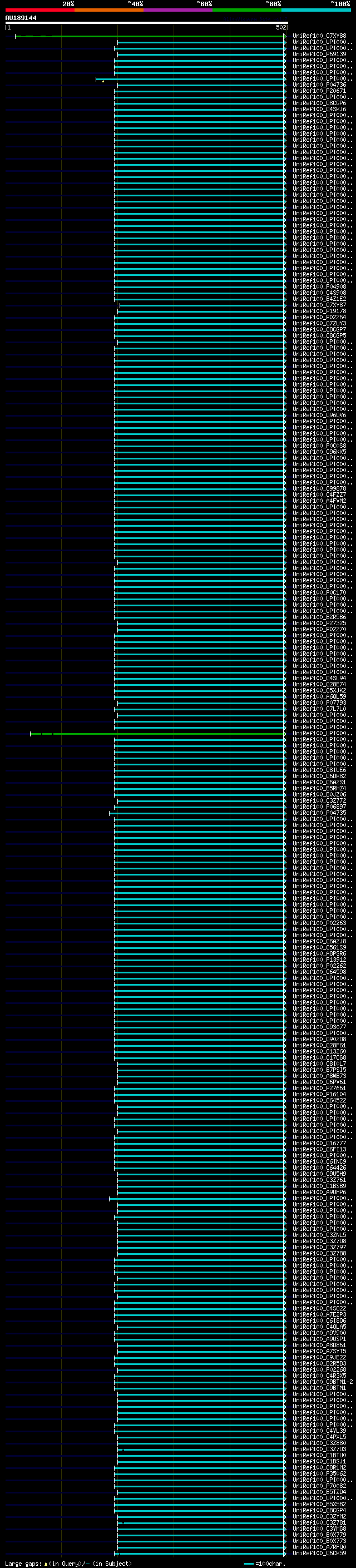Select the UniRef100_P06897 entry
Screen dimensions: 356x1568
click(x=319, y=807)
